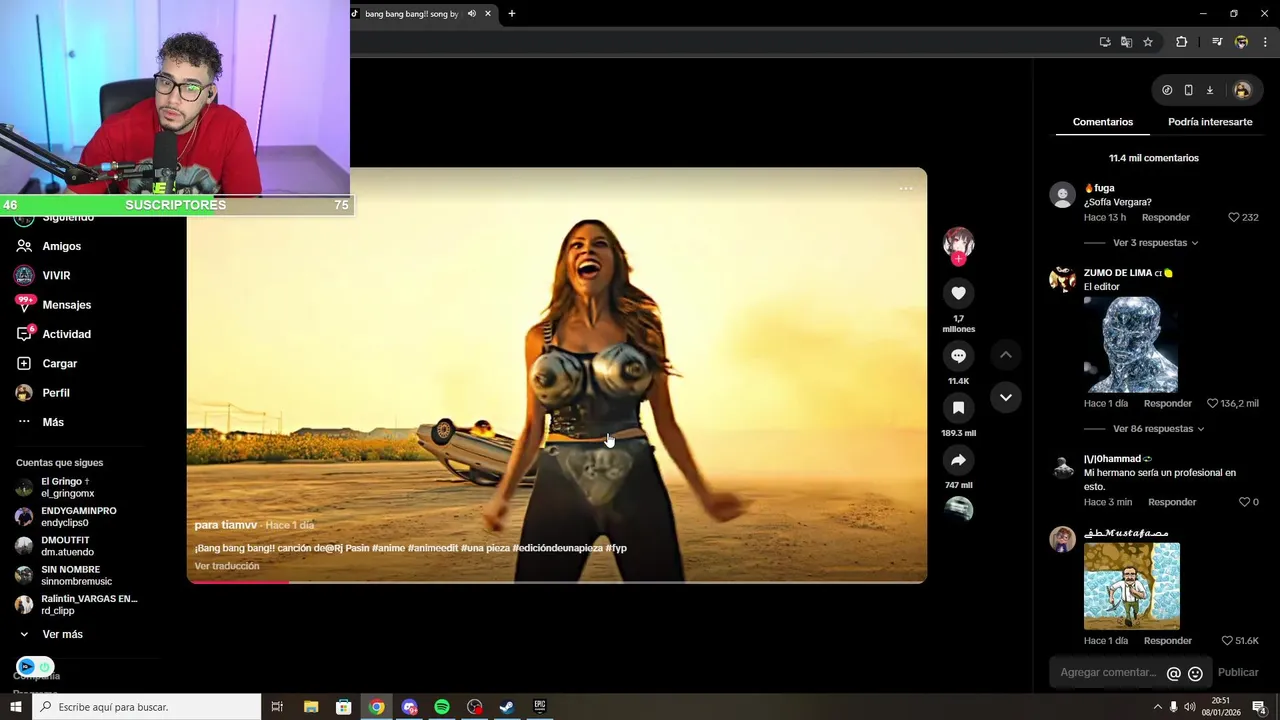Open the Chrome profile avatar
This screenshot has width=1280, height=720.
pos(1241,42)
